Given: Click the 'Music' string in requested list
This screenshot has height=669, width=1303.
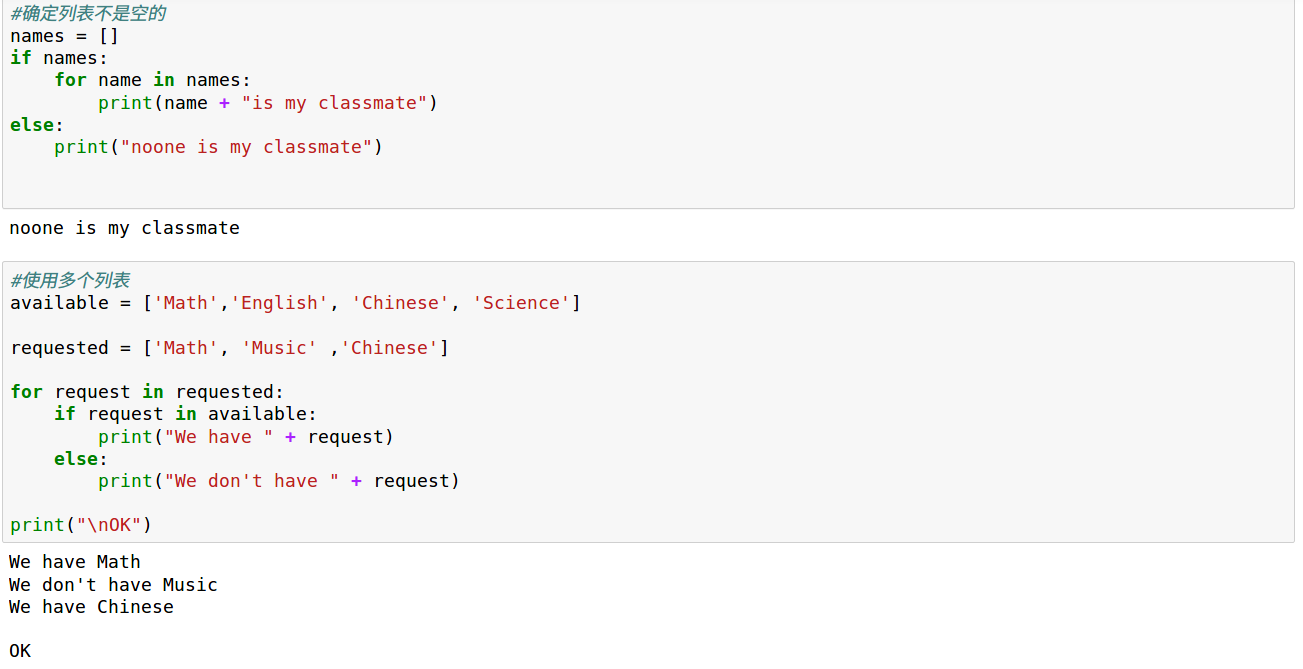Looking at the screenshot, I should [x=279, y=348].
